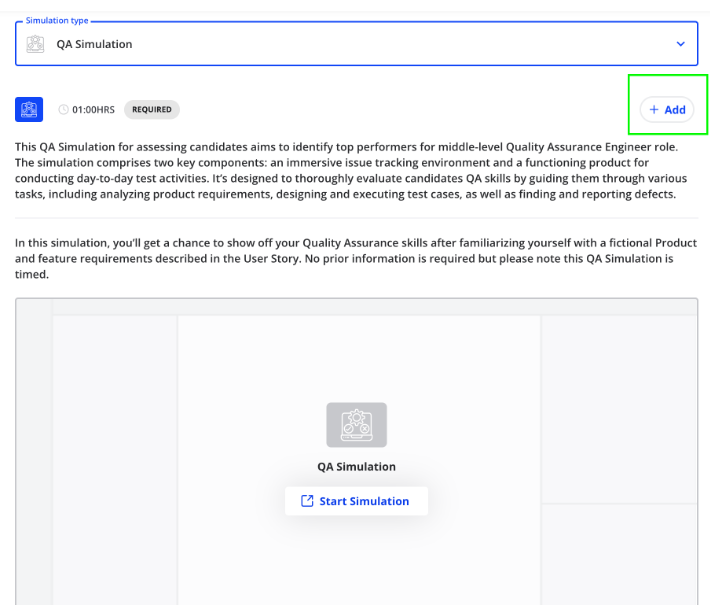
Task: Click the REQUIRED badge
Action: [x=152, y=110]
